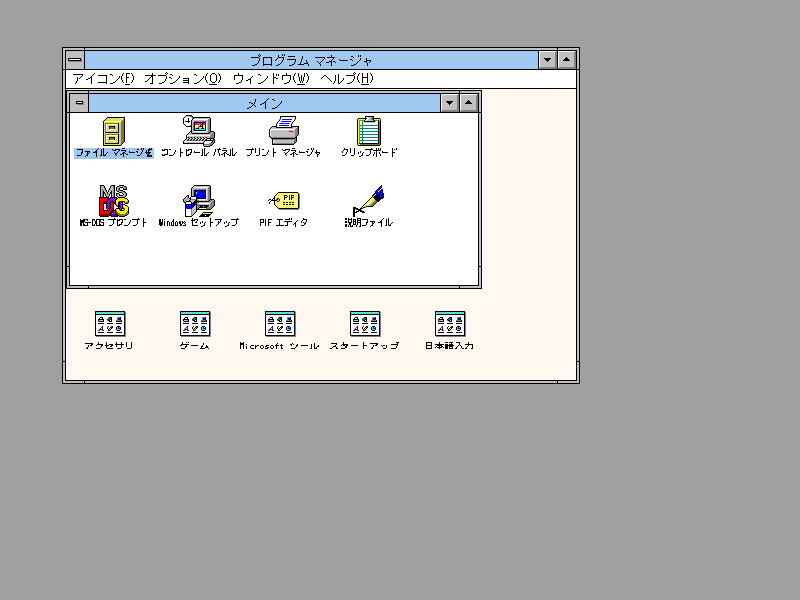Minimize the メイン group window

(x=449, y=103)
